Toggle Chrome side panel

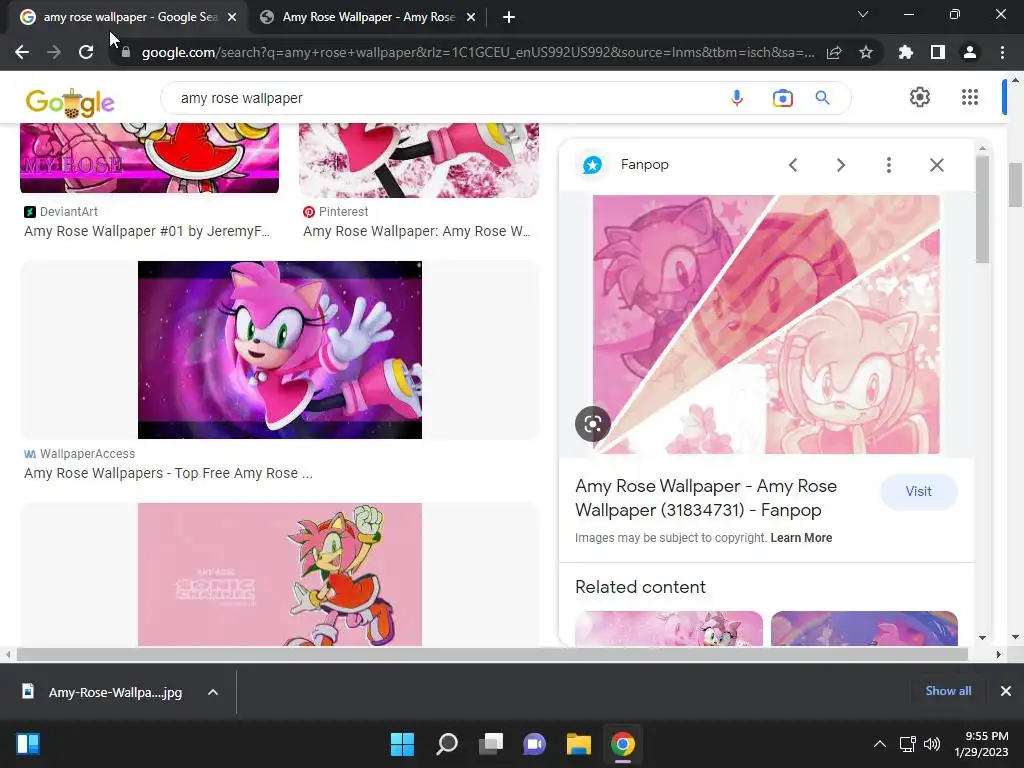(x=938, y=52)
